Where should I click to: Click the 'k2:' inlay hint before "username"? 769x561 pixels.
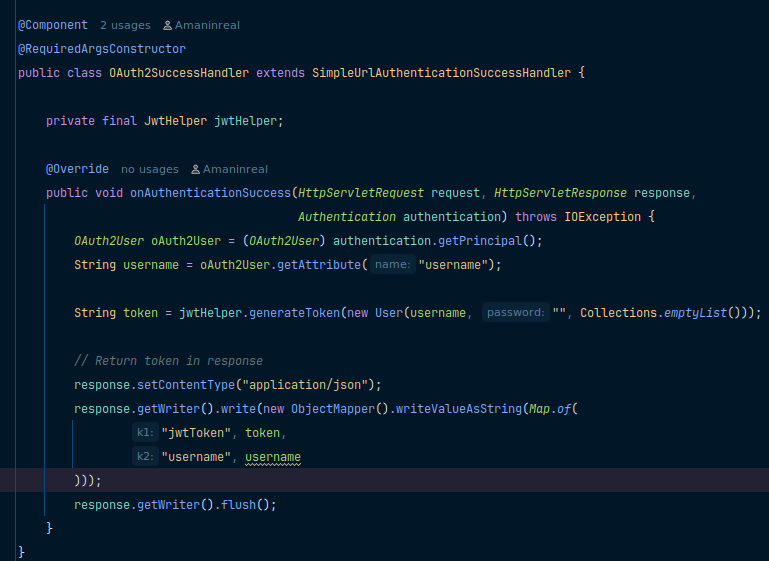tap(145, 457)
